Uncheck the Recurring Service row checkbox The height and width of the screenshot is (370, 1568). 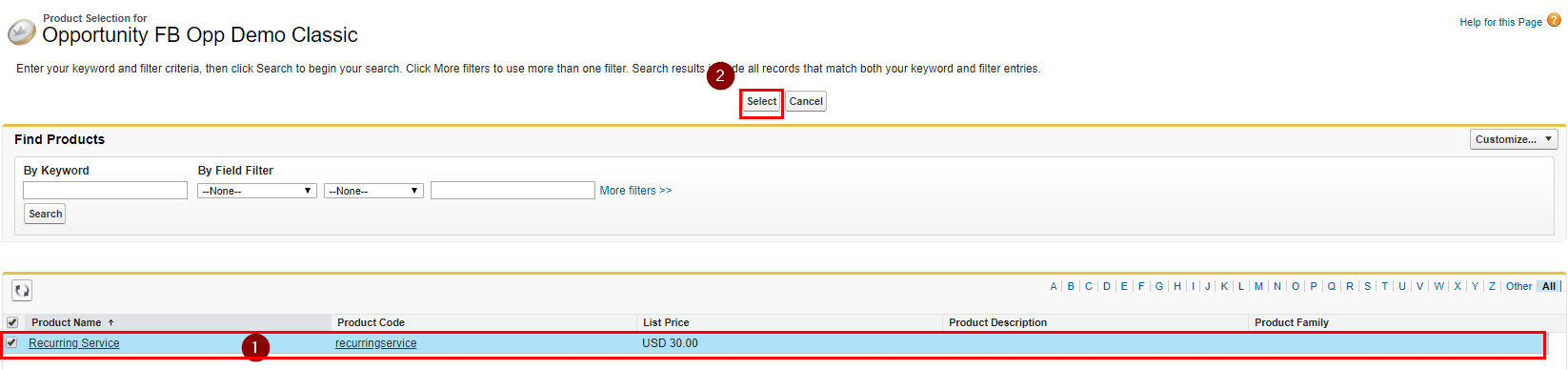tap(11, 342)
